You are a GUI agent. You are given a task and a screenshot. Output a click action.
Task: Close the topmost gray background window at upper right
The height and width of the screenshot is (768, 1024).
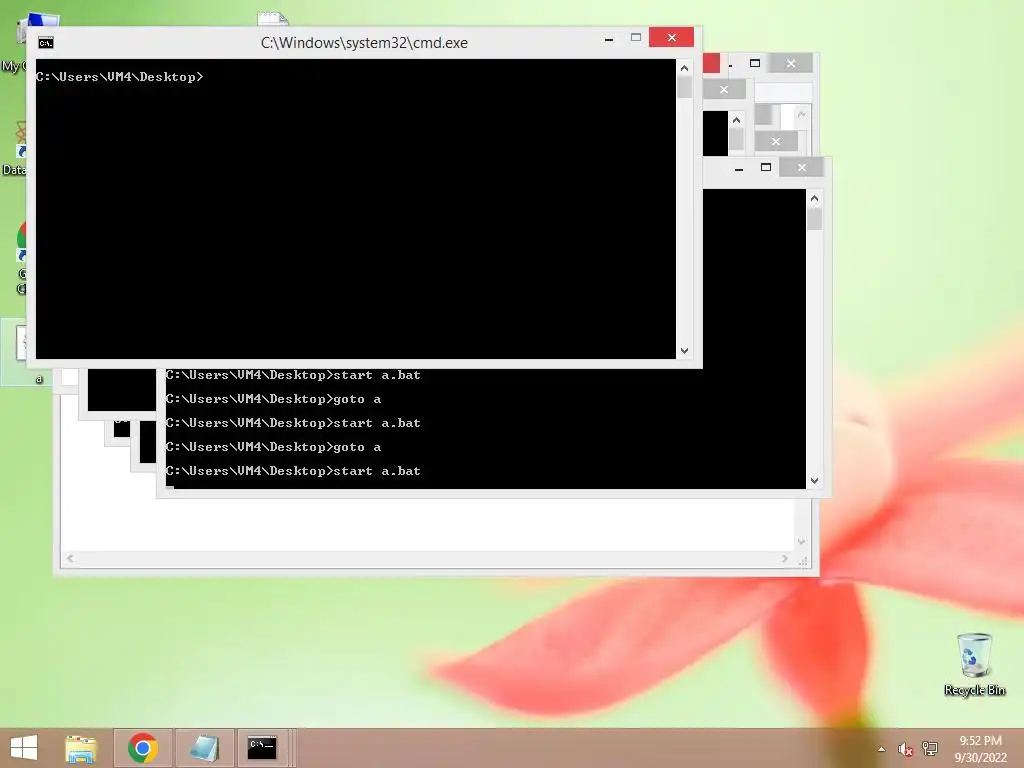(x=791, y=63)
